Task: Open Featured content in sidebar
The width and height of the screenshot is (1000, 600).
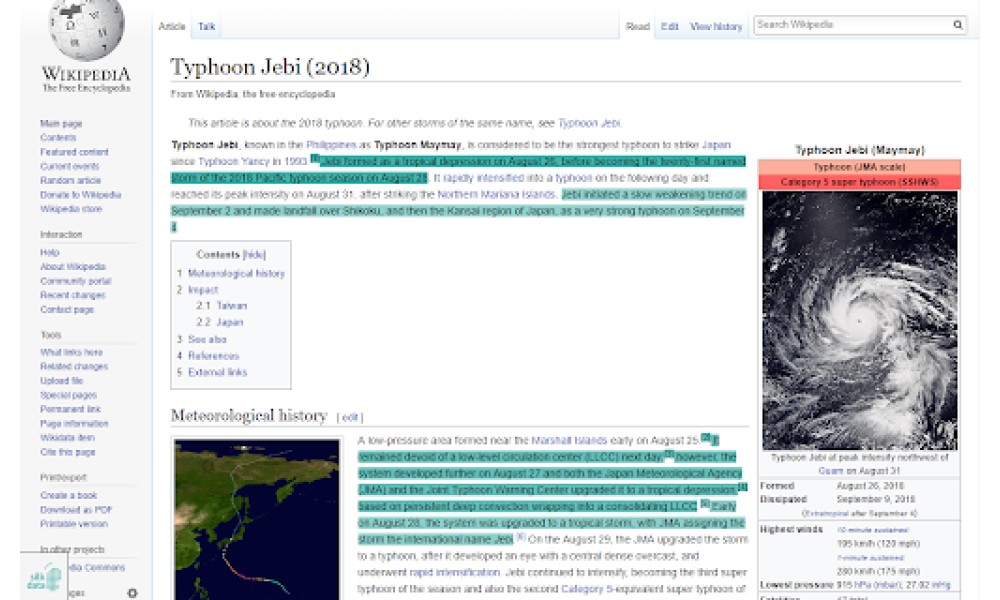Action: click(x=74, y=152)
